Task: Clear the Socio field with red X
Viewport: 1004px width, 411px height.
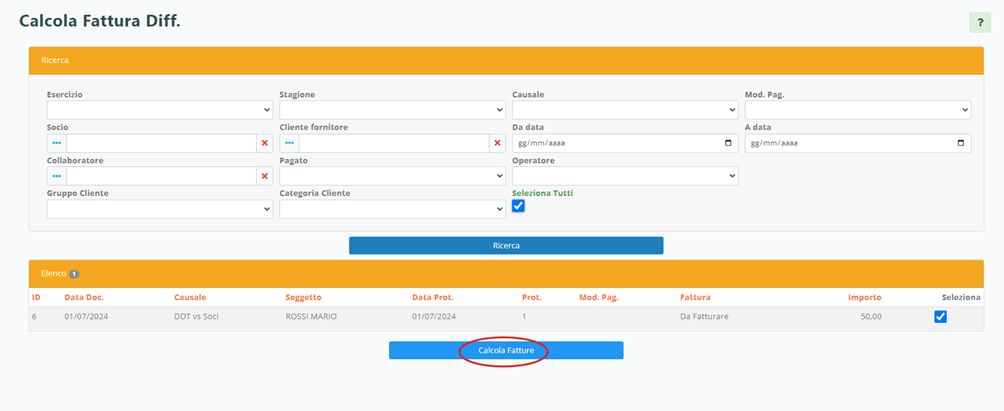Action: [x=265, y=143]
